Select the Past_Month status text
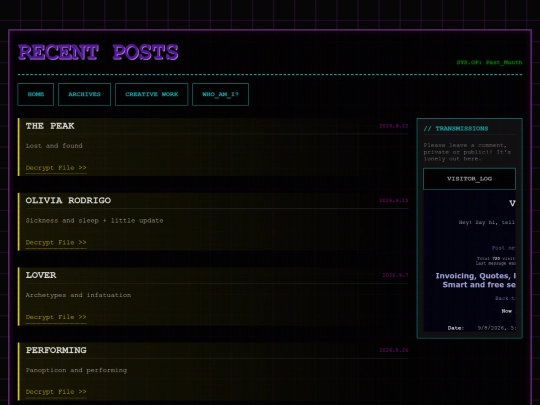Image resolution: width=540 pixels, height=405 pixels. tap(504, 62)
